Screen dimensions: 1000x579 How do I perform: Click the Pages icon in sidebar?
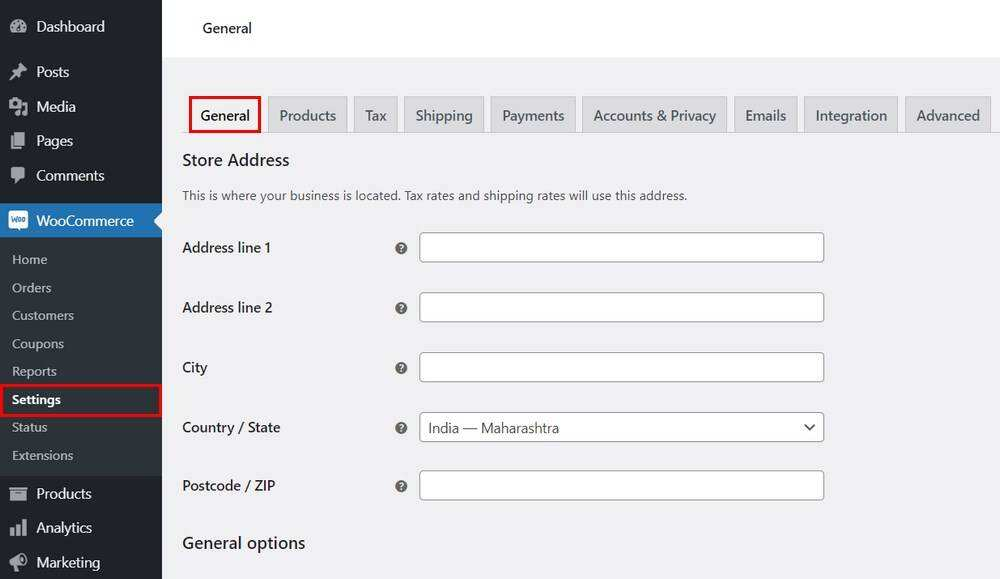[18, 140]
